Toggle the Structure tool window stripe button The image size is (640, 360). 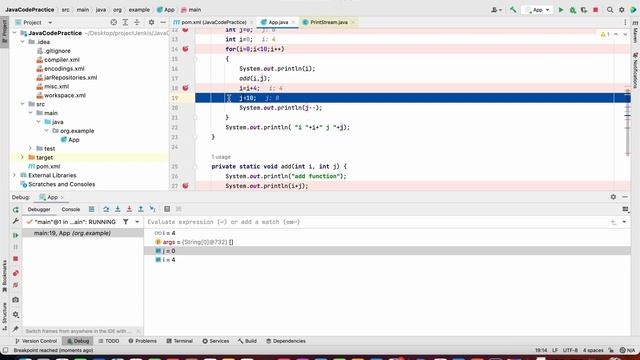4,316
